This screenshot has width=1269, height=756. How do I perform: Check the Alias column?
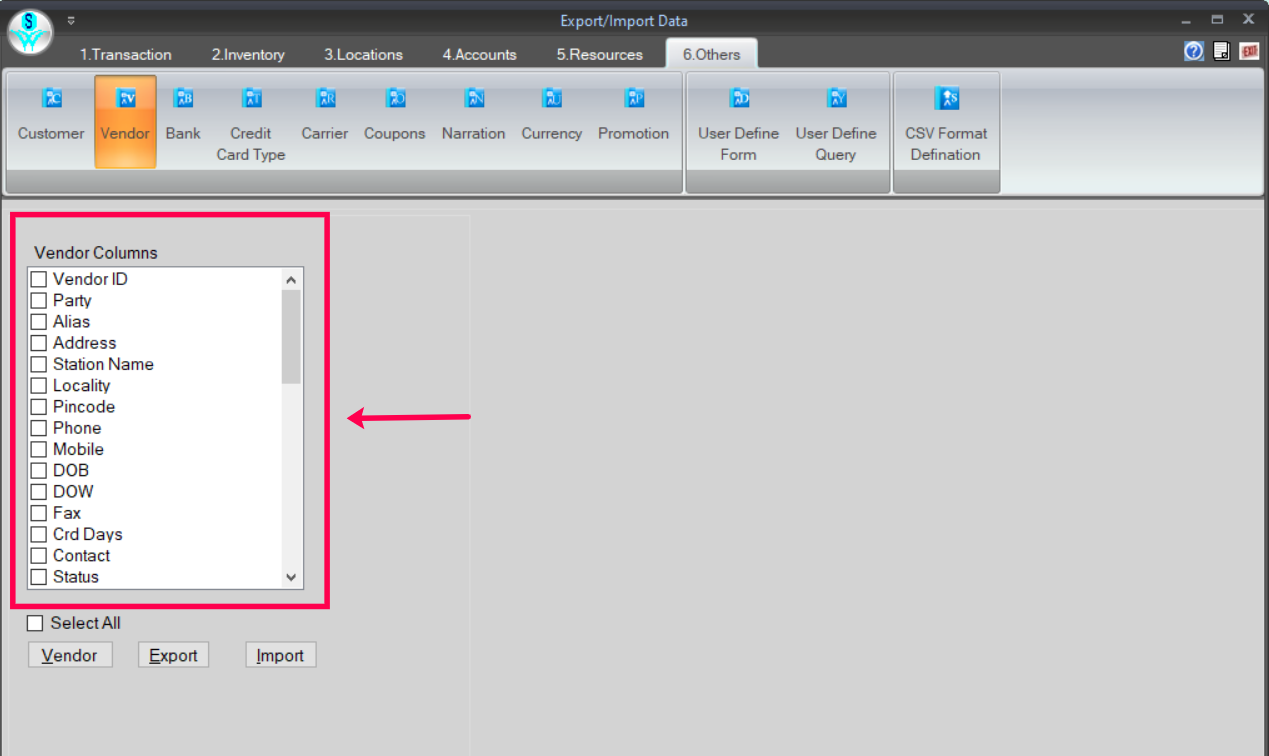click(x=39, y=321)
